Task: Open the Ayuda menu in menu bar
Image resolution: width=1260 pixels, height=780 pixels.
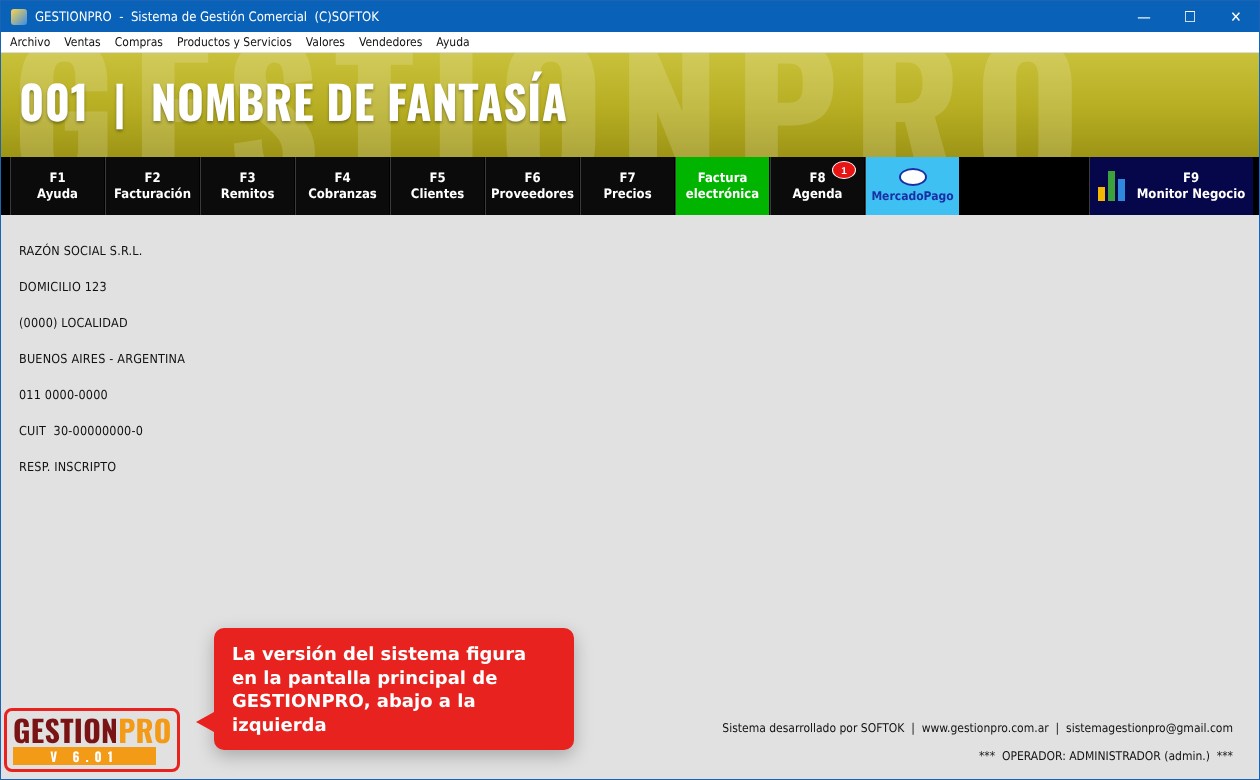Action: pos(452,42)
